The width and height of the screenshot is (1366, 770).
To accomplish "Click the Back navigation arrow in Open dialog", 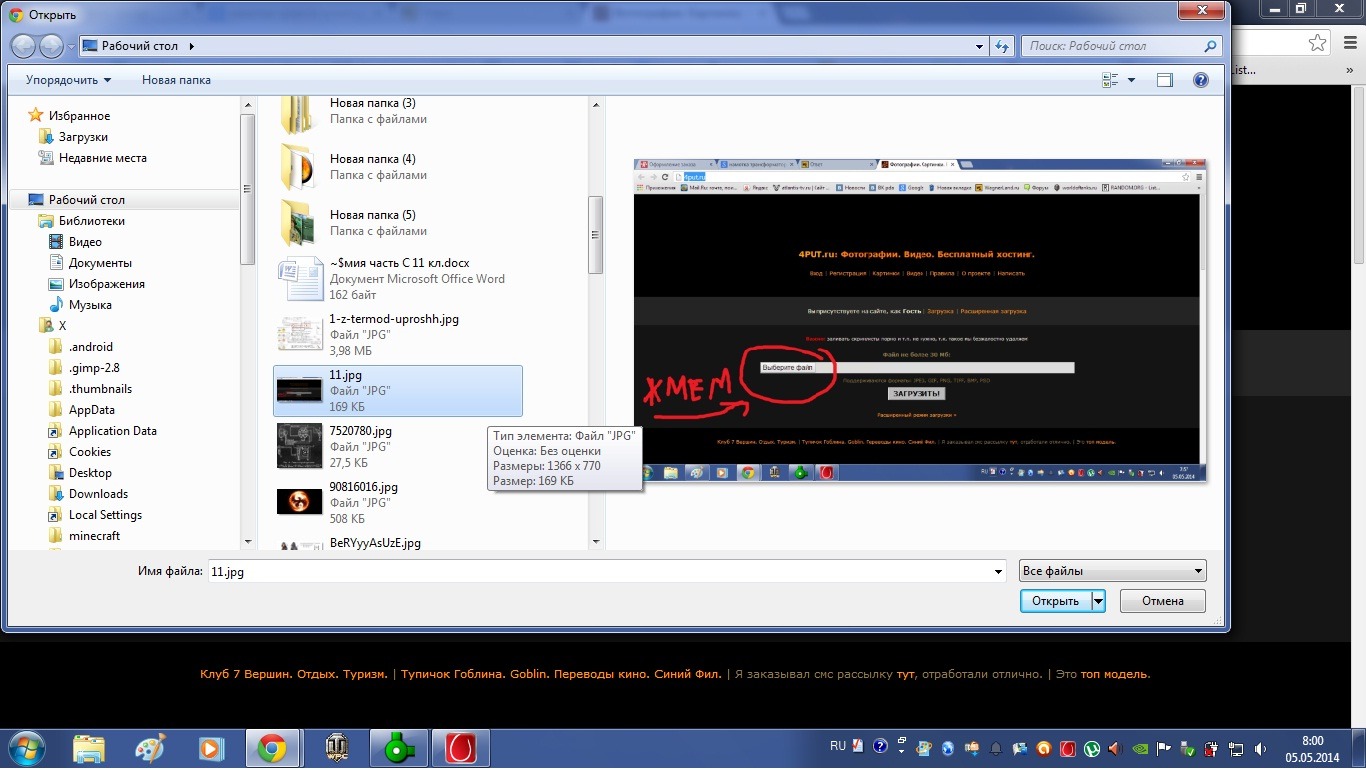I will pyautogui.click(x=24, y=46).
